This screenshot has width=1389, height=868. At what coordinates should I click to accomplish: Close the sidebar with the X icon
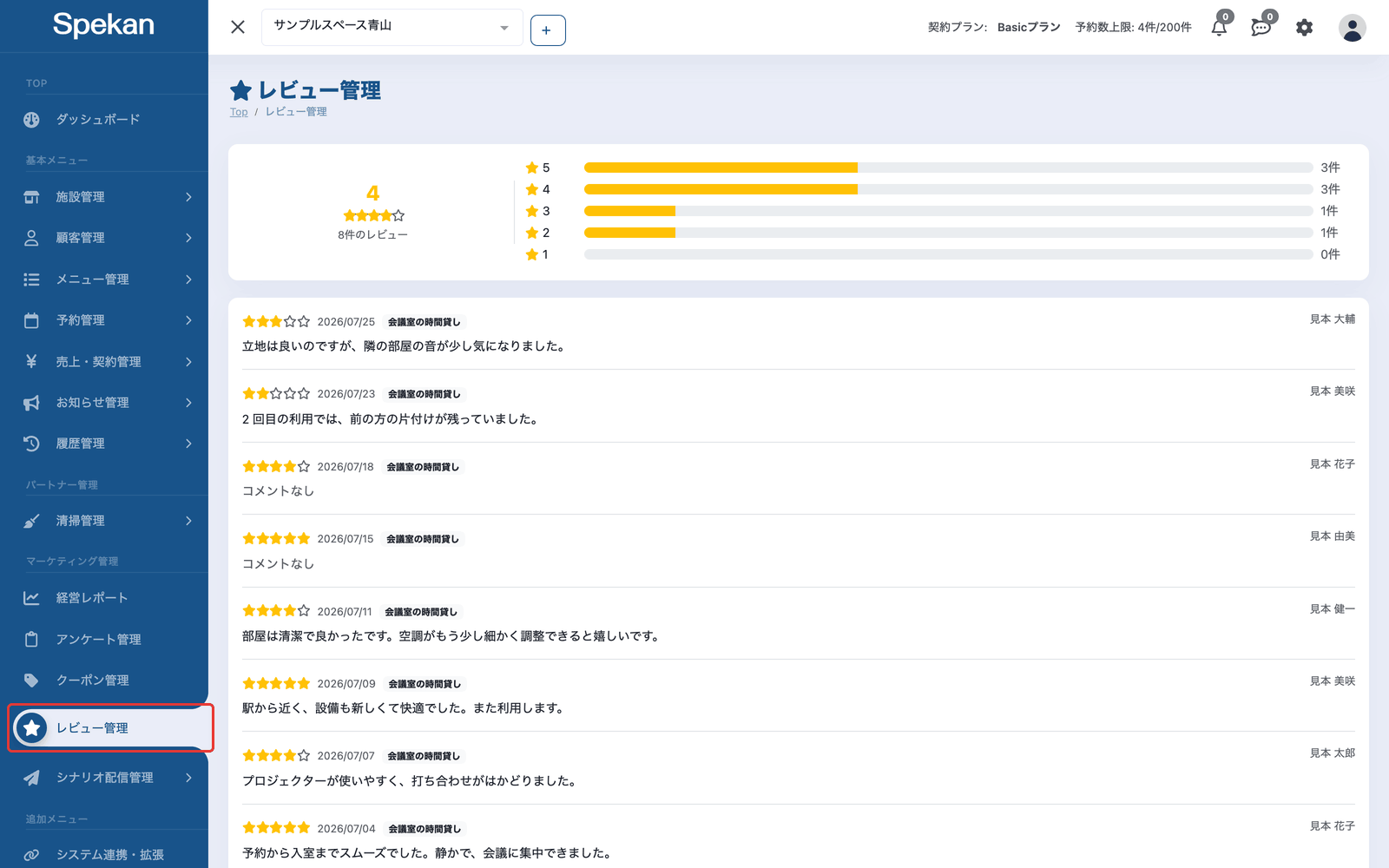pyautogui.click(x=238, y=27)
